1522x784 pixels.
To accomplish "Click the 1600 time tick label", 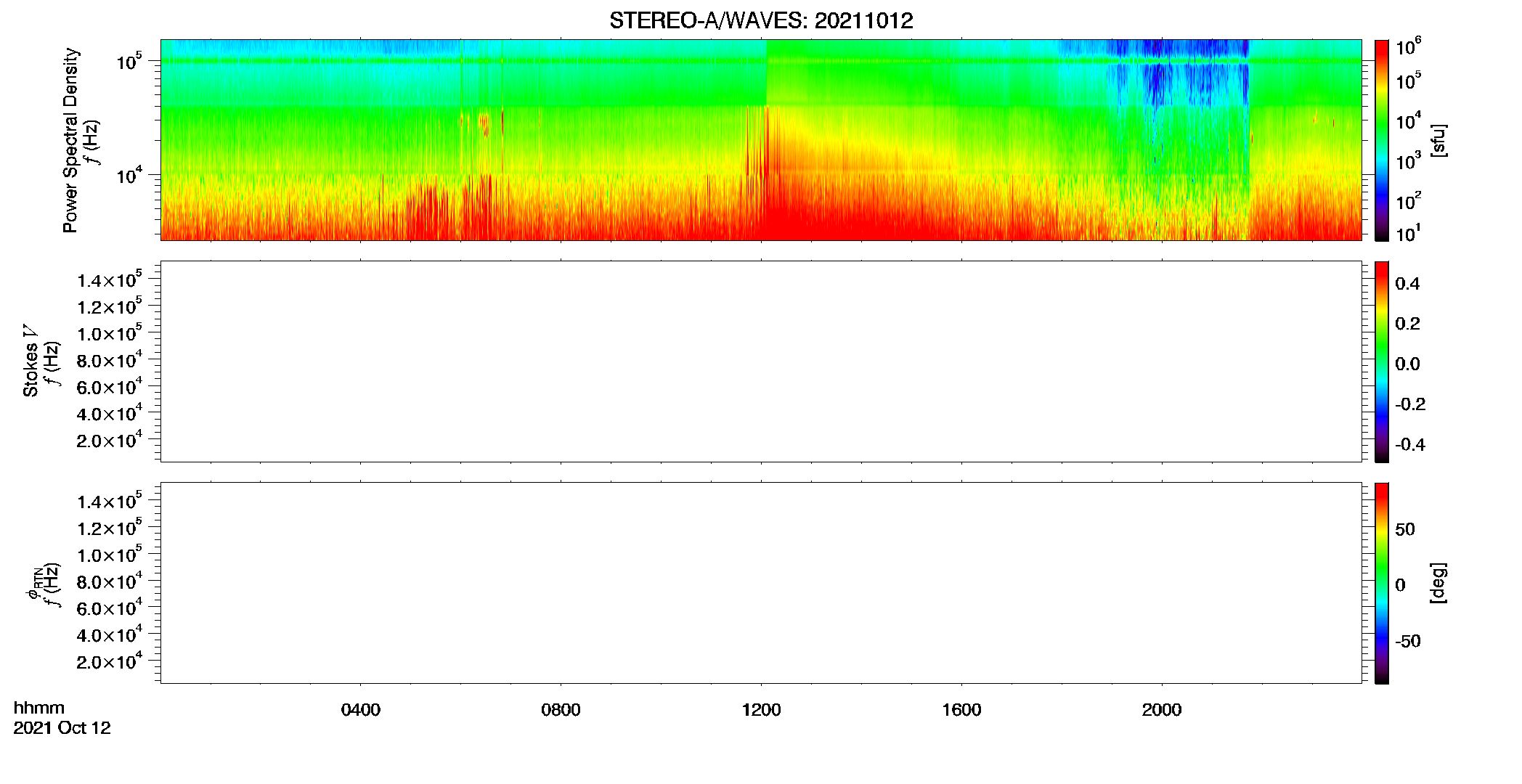I will tap(961, 710).
